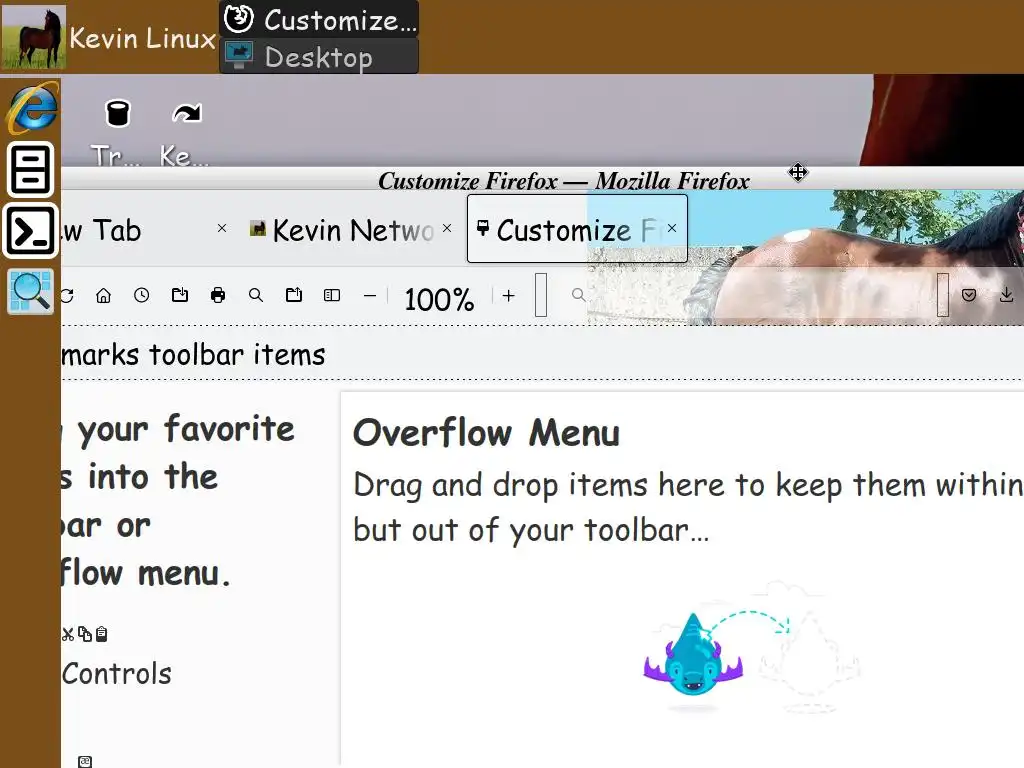The width and height of the screenshot is (1024, 768).
Task: Close the Kevin Network tab
Action: (447, 228)
